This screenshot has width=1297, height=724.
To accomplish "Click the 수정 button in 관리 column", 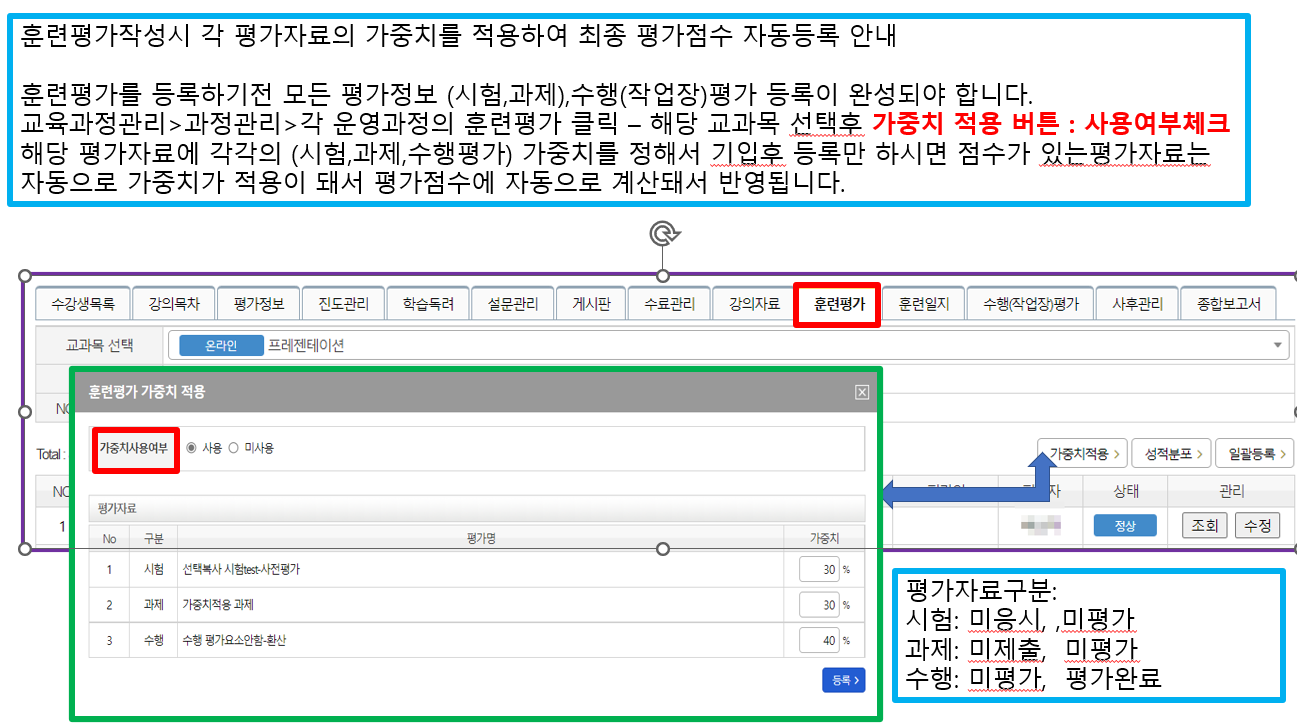I will click(x=1257, y=525).
